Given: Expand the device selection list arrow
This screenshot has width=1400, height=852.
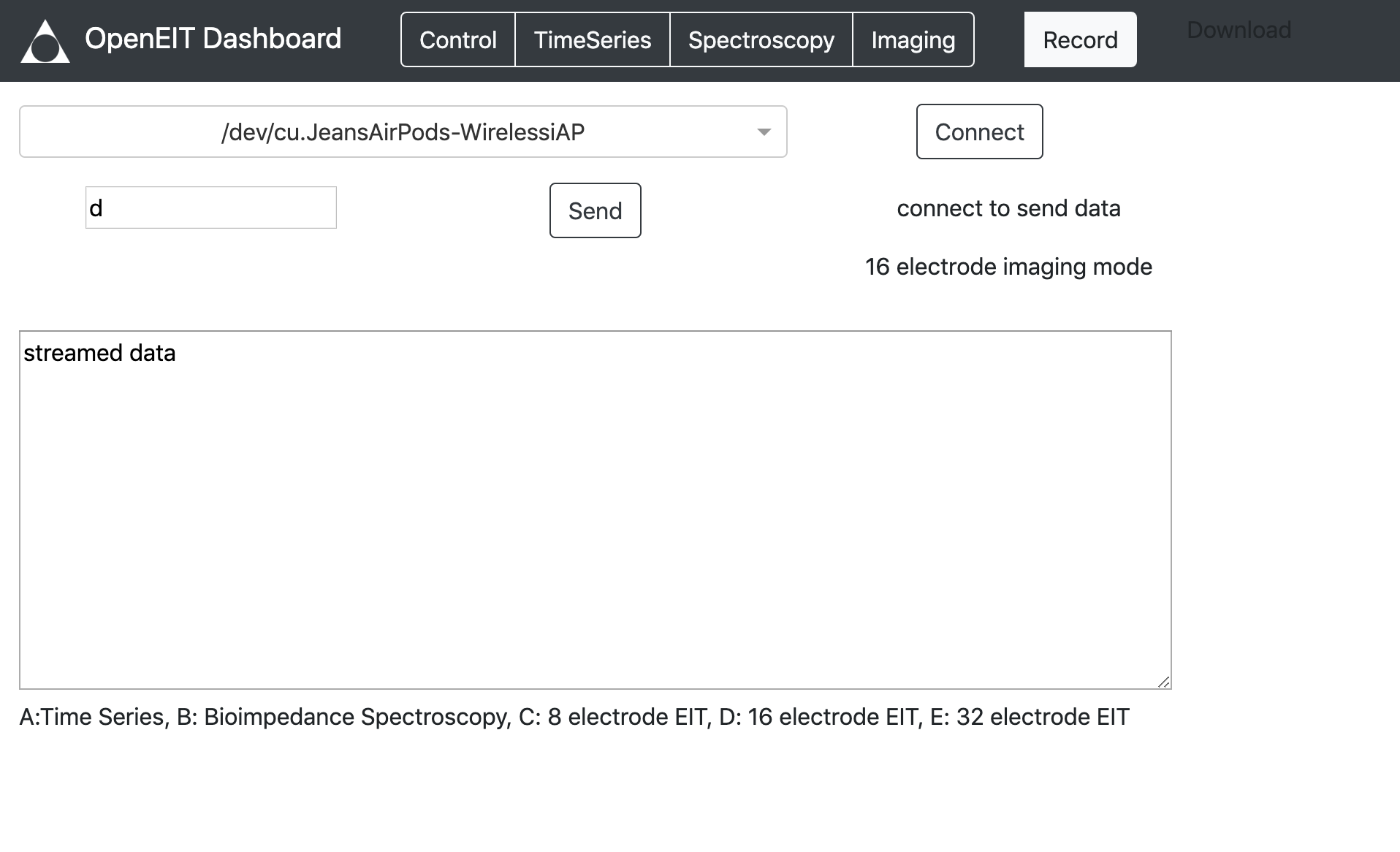Looking at the screenshot, I should (763, 132).
